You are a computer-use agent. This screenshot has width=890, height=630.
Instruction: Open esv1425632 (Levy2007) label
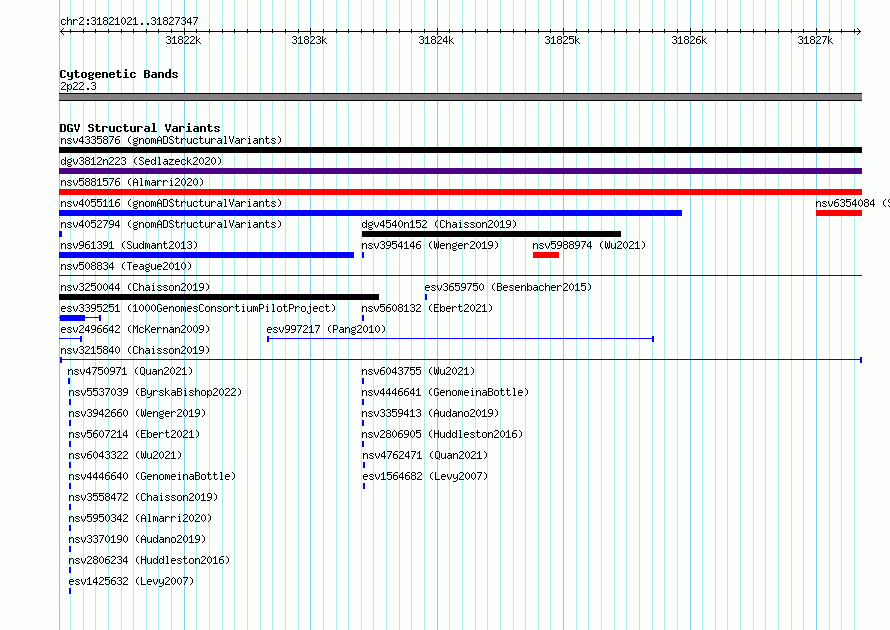131,581
